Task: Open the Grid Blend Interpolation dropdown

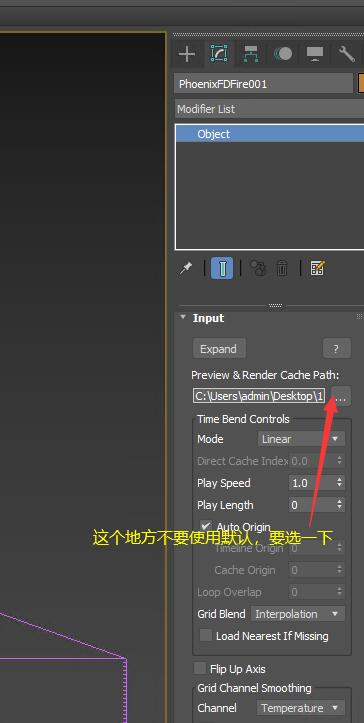Action: point(298,614)
